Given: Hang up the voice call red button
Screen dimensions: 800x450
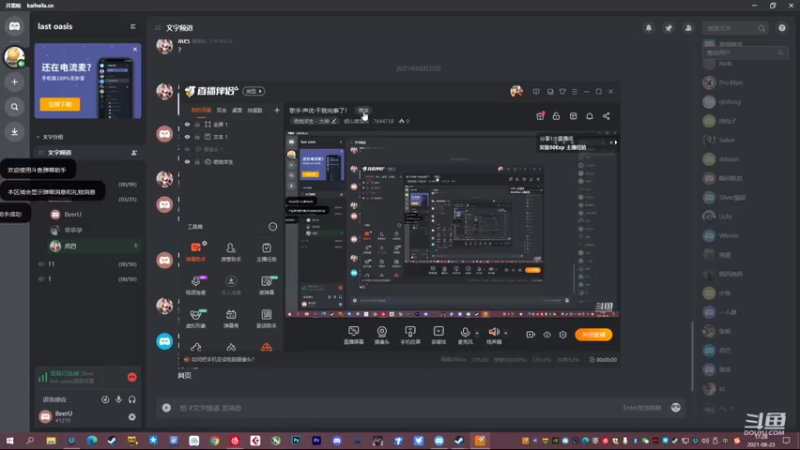Looking at the screenshot, I should (132, 377).
